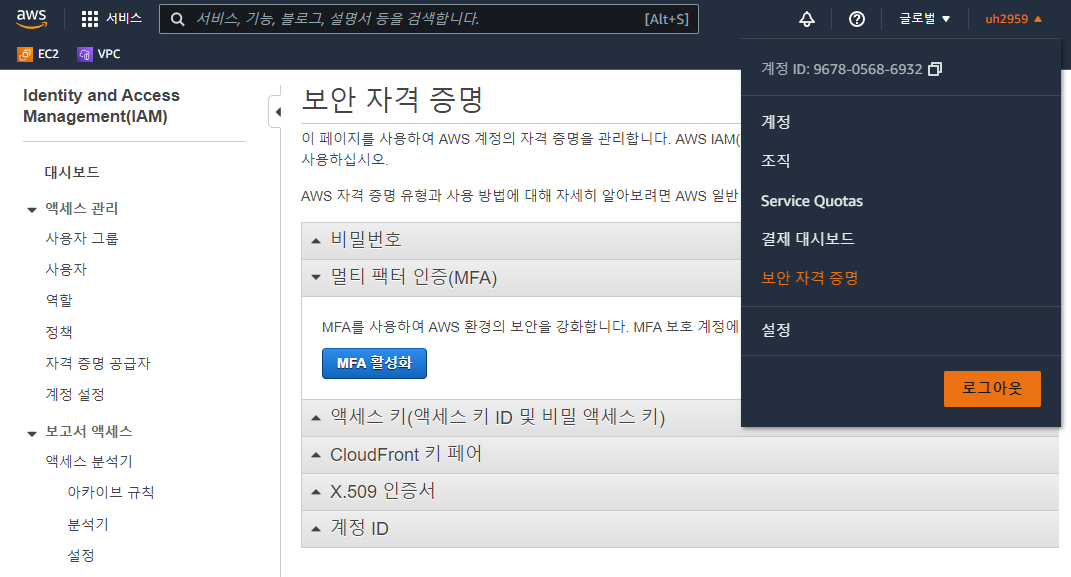Collapse the 액세스 관리 tree group
Image resolution: width=1071 pixels, height=577 pixels.
click(x=31, y=210)
